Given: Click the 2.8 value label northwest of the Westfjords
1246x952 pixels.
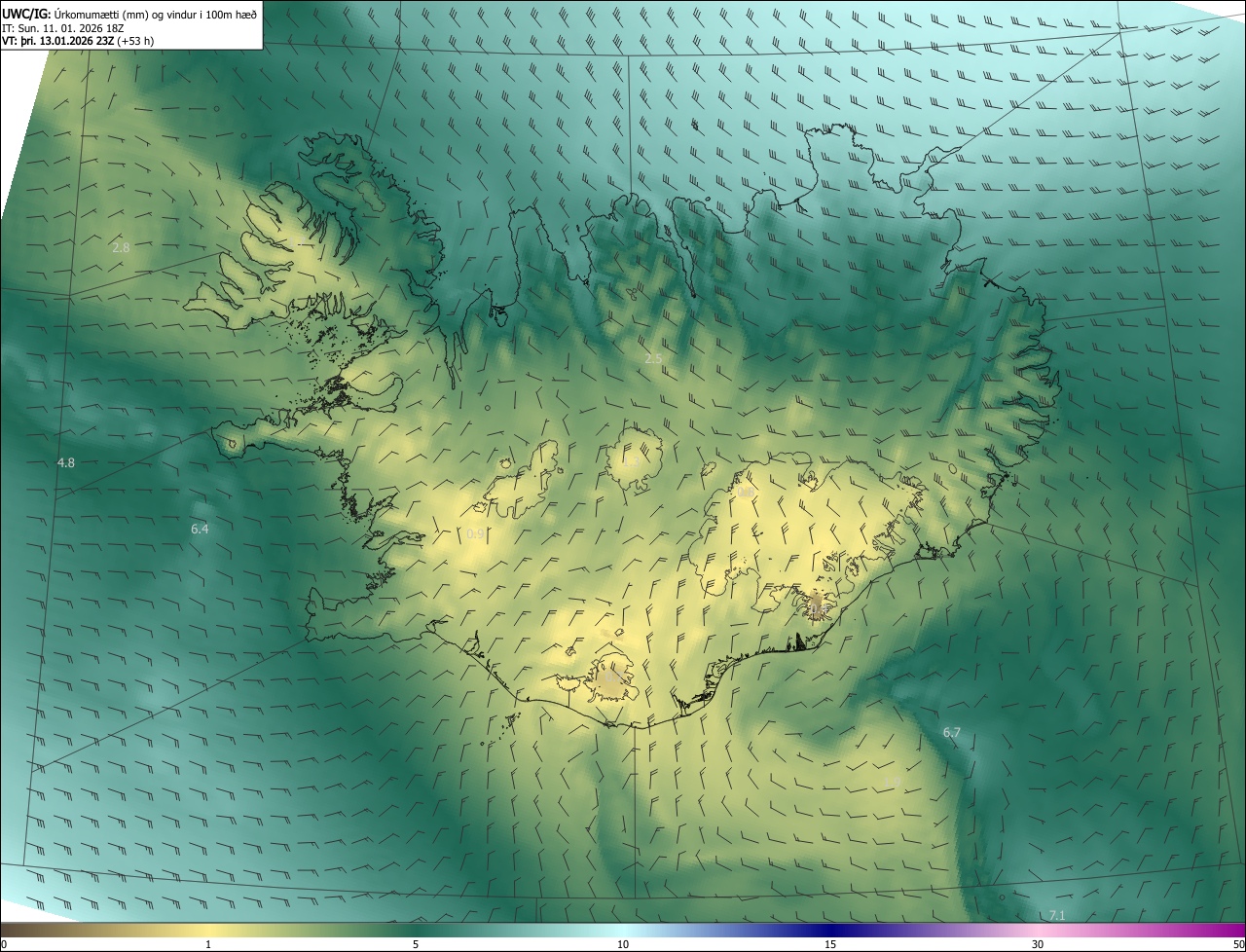Looking at the screenshot, I should pyautogui.click(x=121, y=248).
